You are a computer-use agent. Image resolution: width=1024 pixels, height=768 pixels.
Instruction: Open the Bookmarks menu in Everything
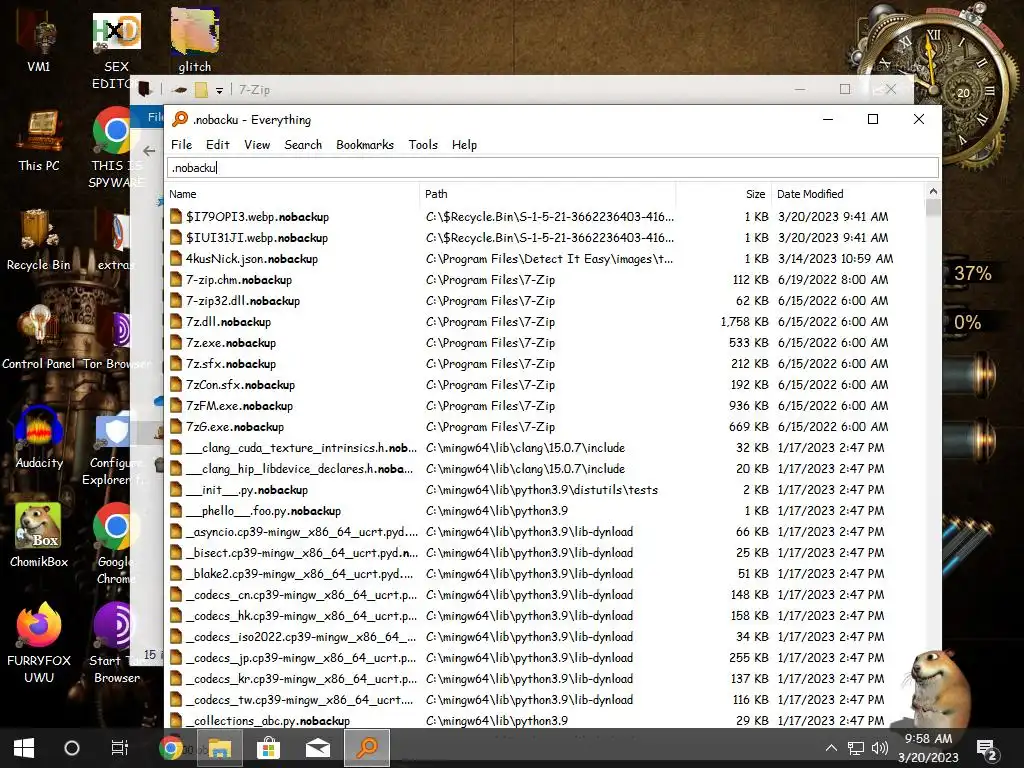(364, 144)
